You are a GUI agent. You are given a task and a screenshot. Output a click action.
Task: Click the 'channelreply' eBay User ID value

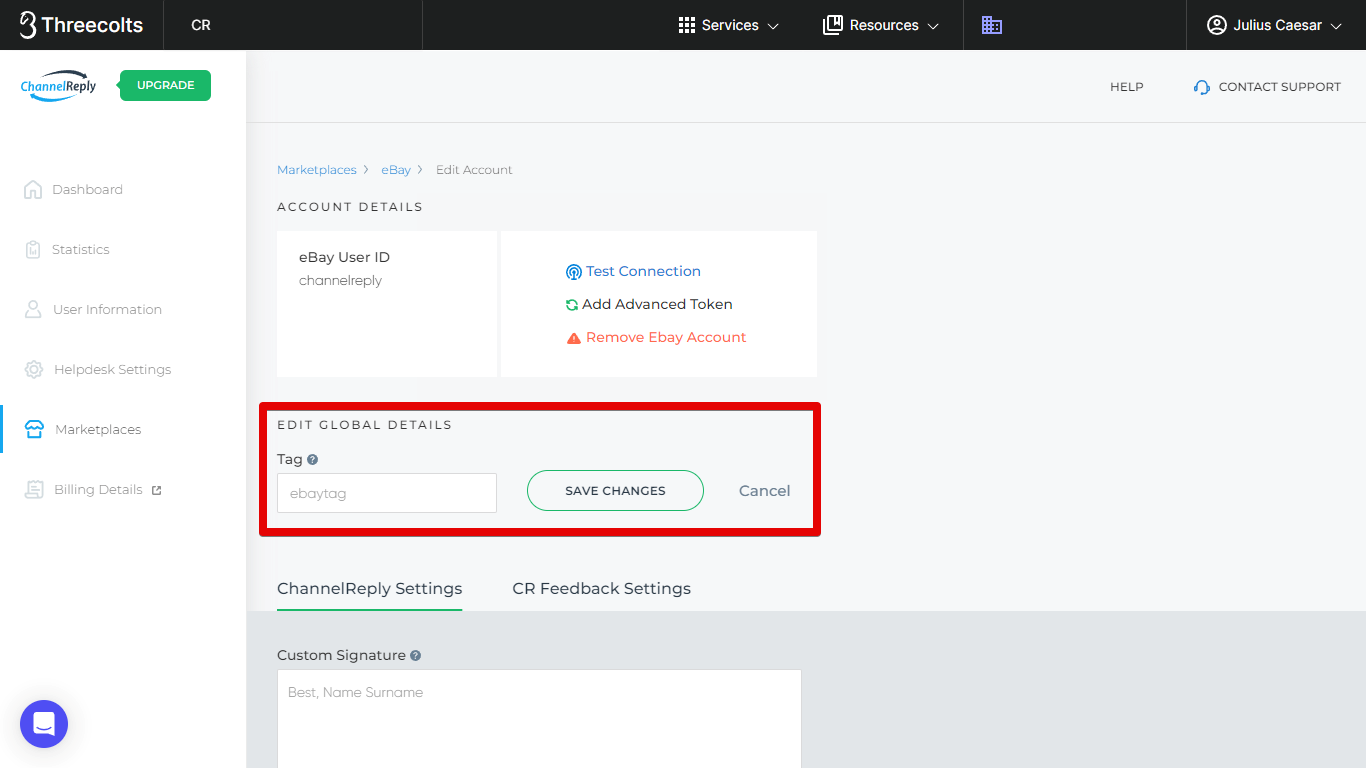point(340,281)
